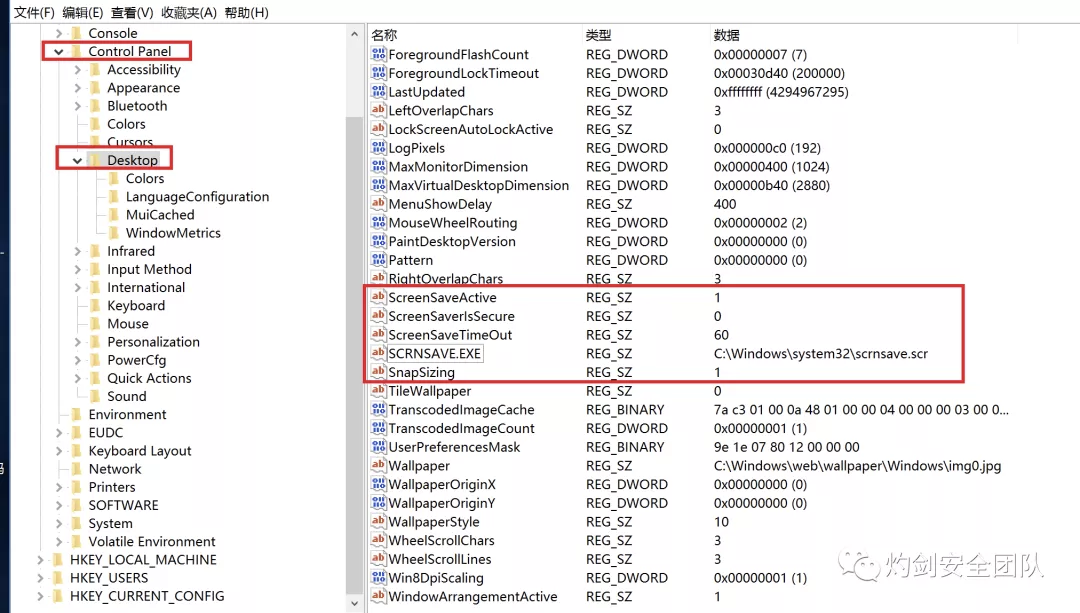This screenshot has height=613, width=1080.
Task: Open the 编辑(E) menu
Action: tap(83, 12)
